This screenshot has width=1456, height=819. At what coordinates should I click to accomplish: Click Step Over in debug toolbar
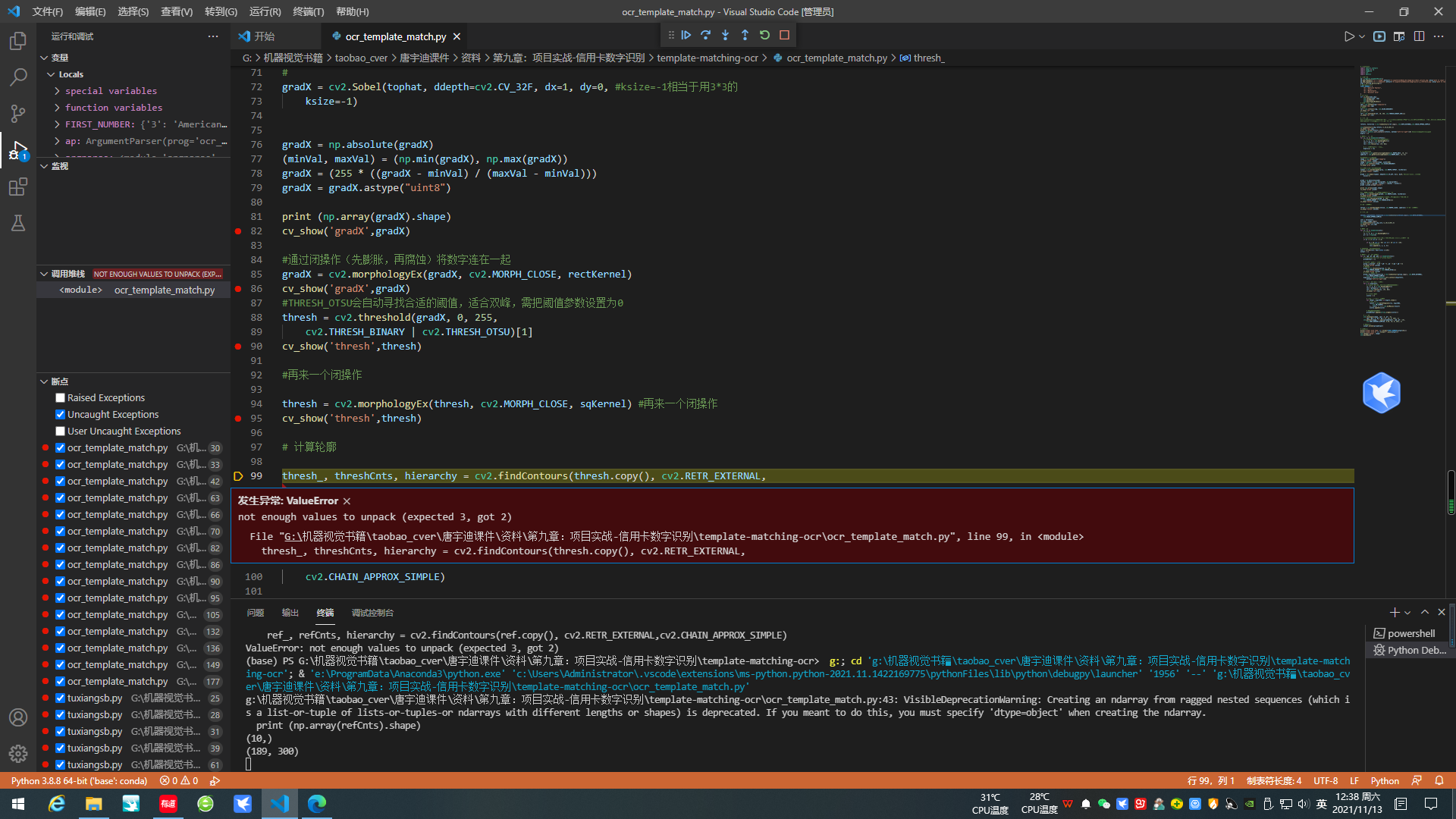point(706,35)
